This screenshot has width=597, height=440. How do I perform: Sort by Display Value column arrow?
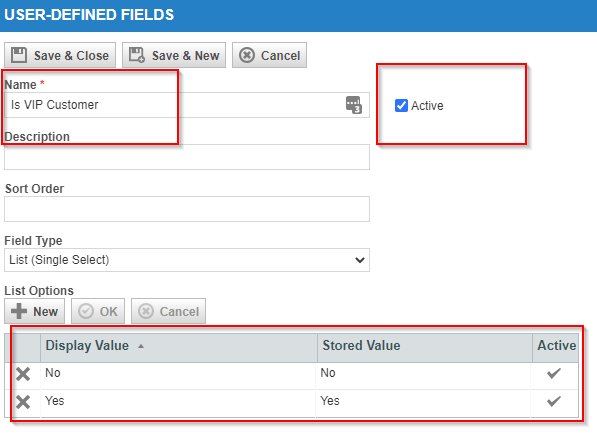141,346
